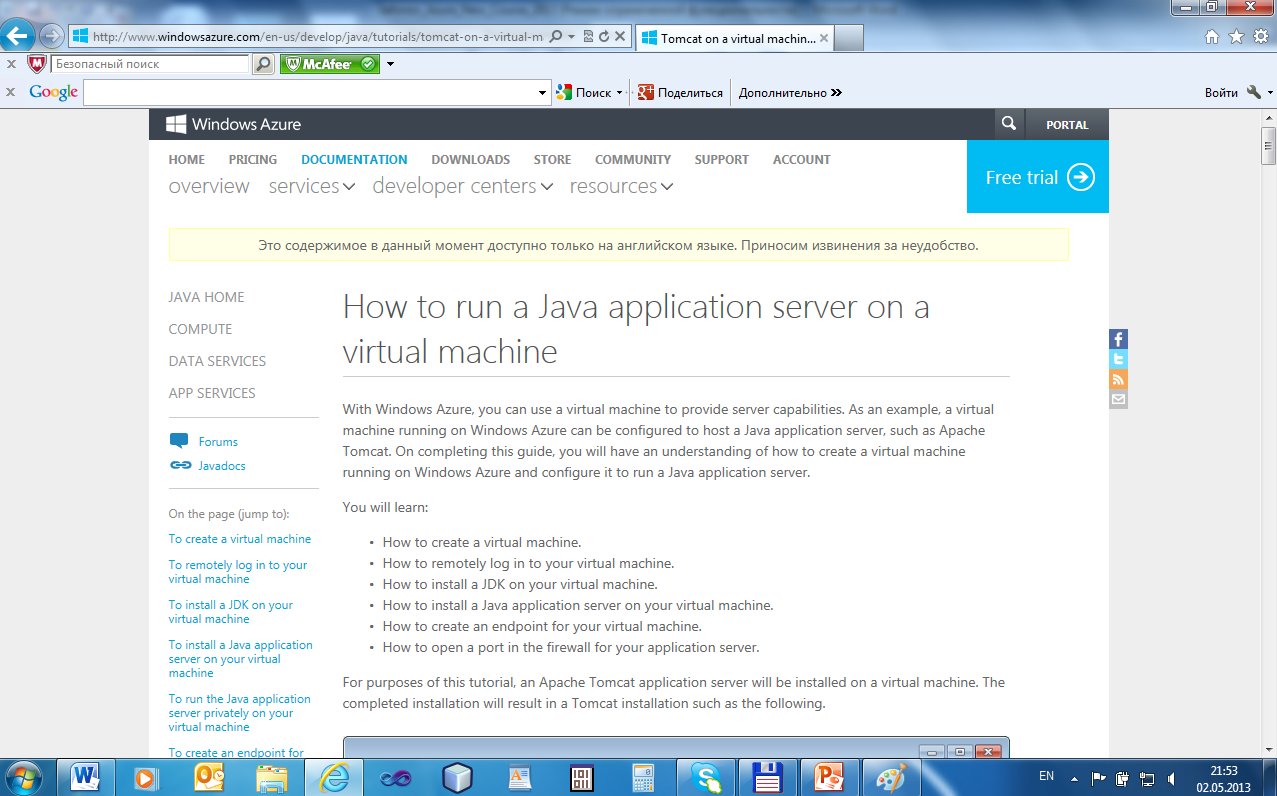This screenshot has height=796, width=1277.
Task: Expand the resources dropdown menu
Action: click(621, 186)
